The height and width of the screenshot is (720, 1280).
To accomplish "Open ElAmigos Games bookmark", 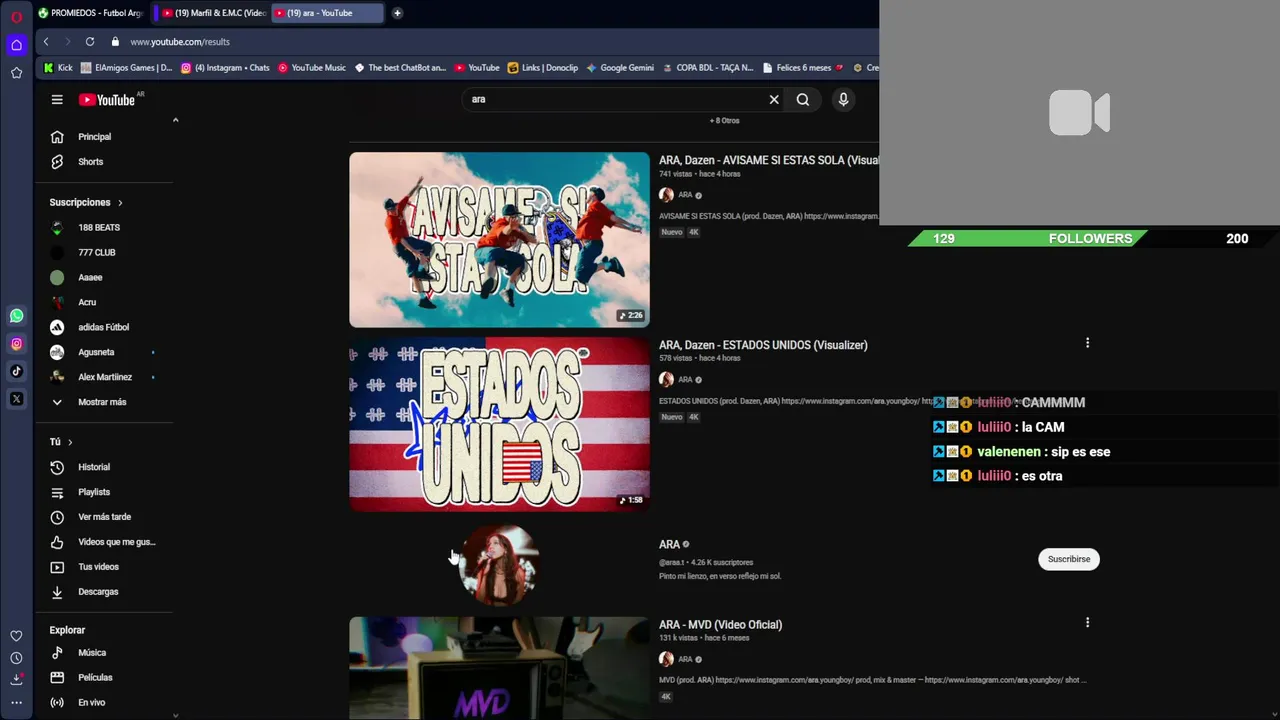I will [126, 68].
